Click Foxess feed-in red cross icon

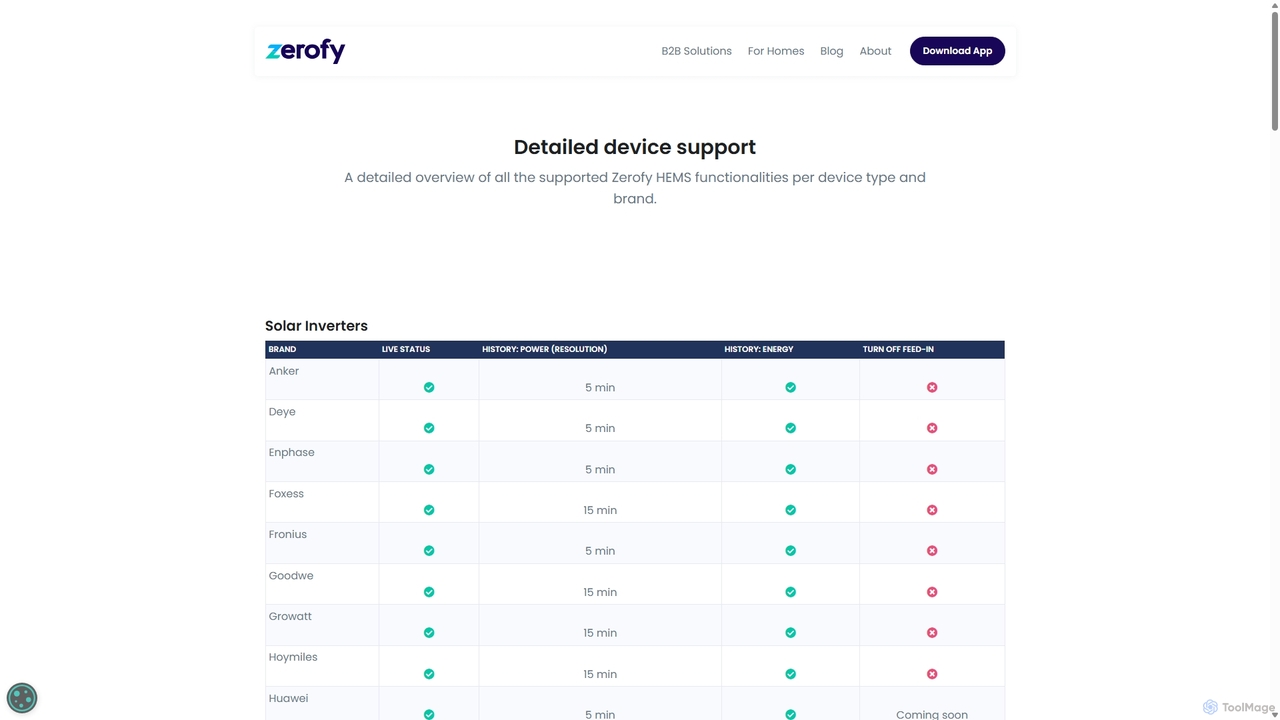click(932, 510)
